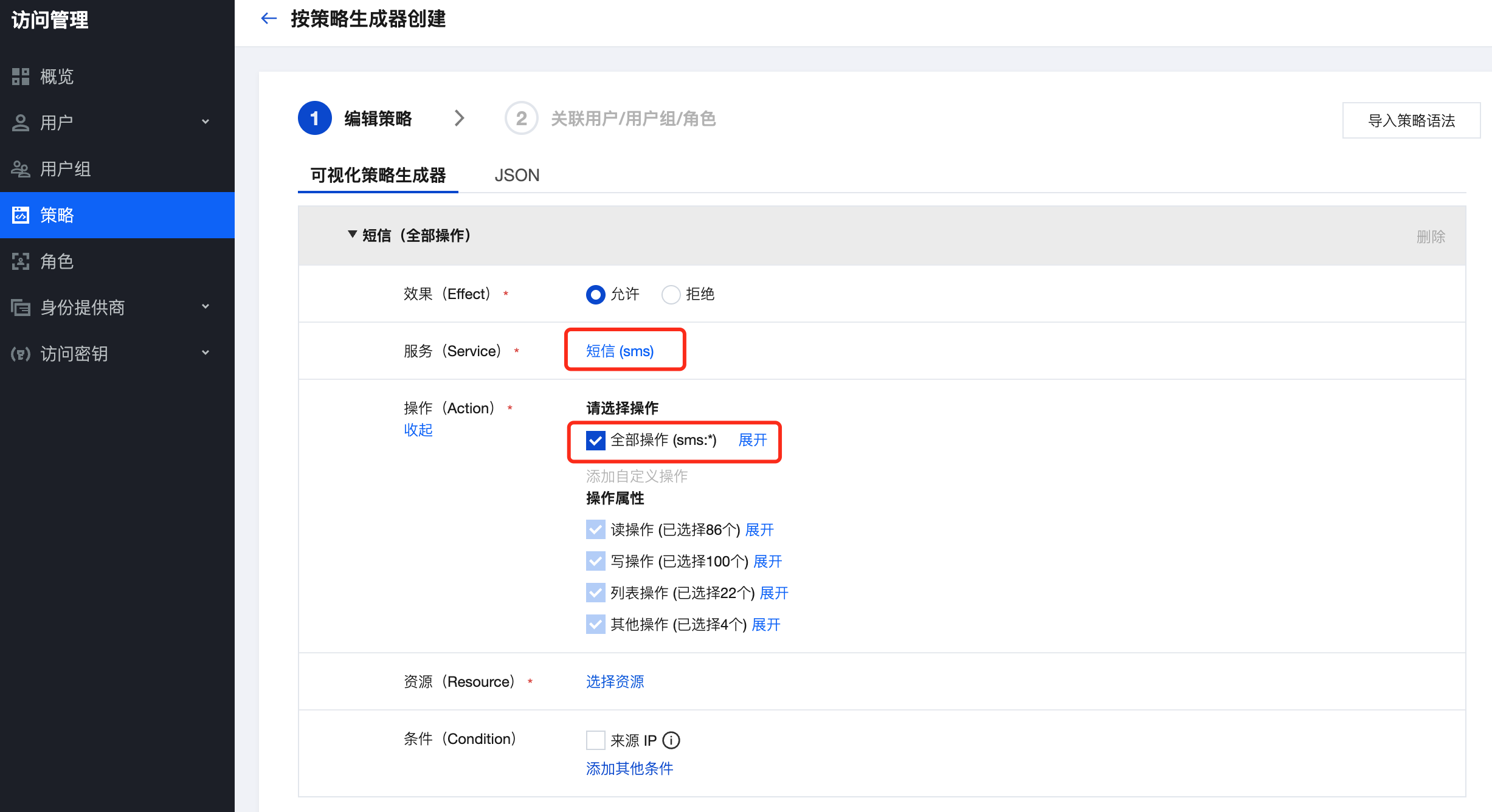Switch to the JSON tab
This screenshot has height=812, width=1492.
(517, 175)
